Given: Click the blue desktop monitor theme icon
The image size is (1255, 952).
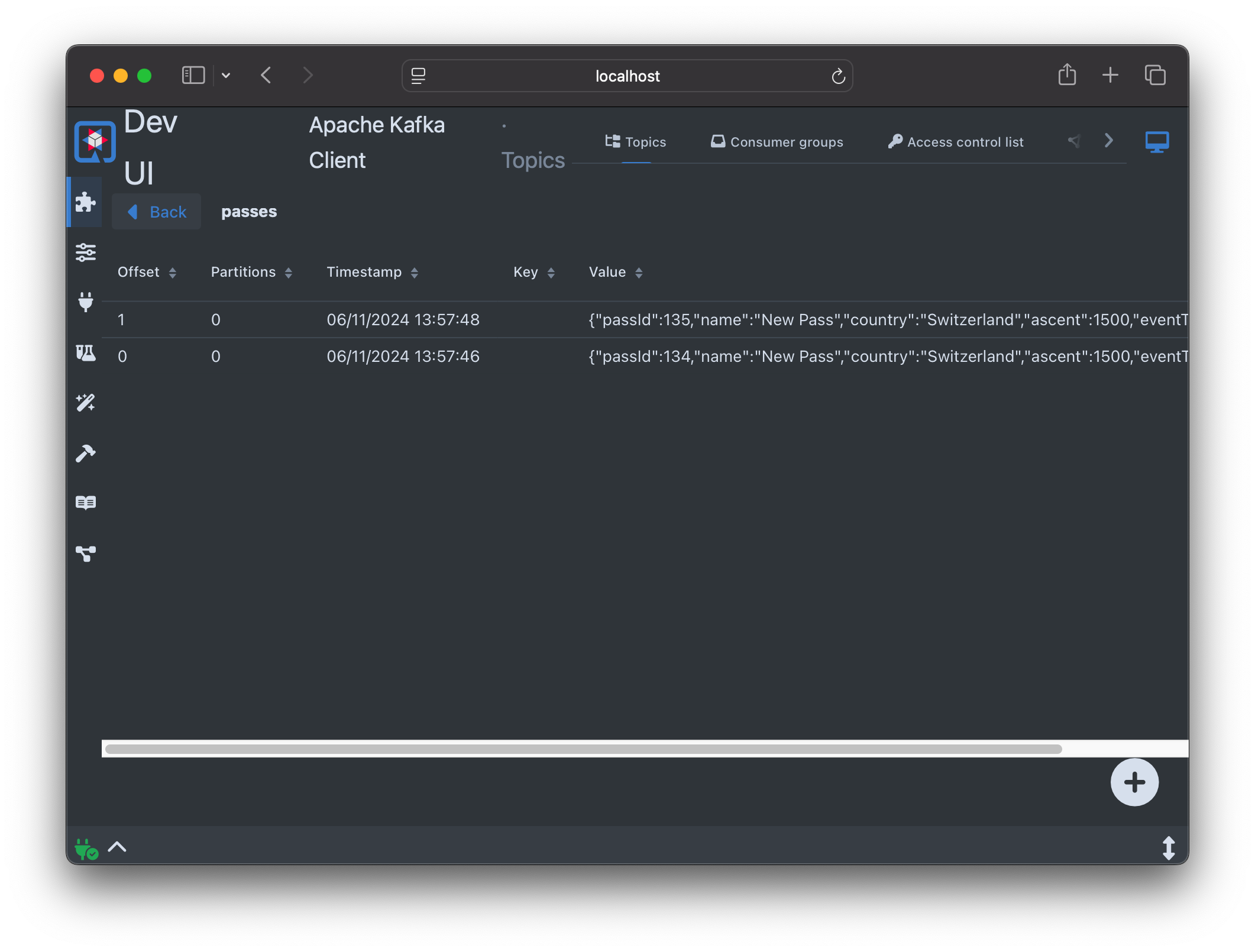Looking at the screenshot, I should (1156, 142).
